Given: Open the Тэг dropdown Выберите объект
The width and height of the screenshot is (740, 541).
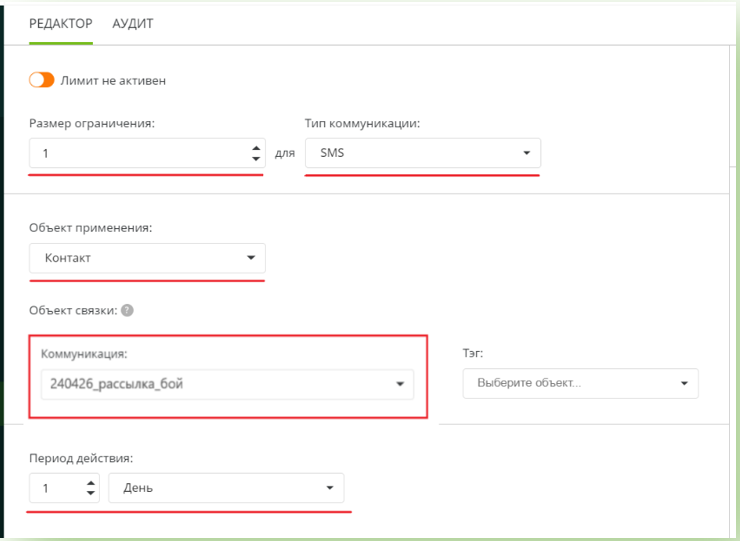Looking at the screenshot, I should tap(580, 383).
